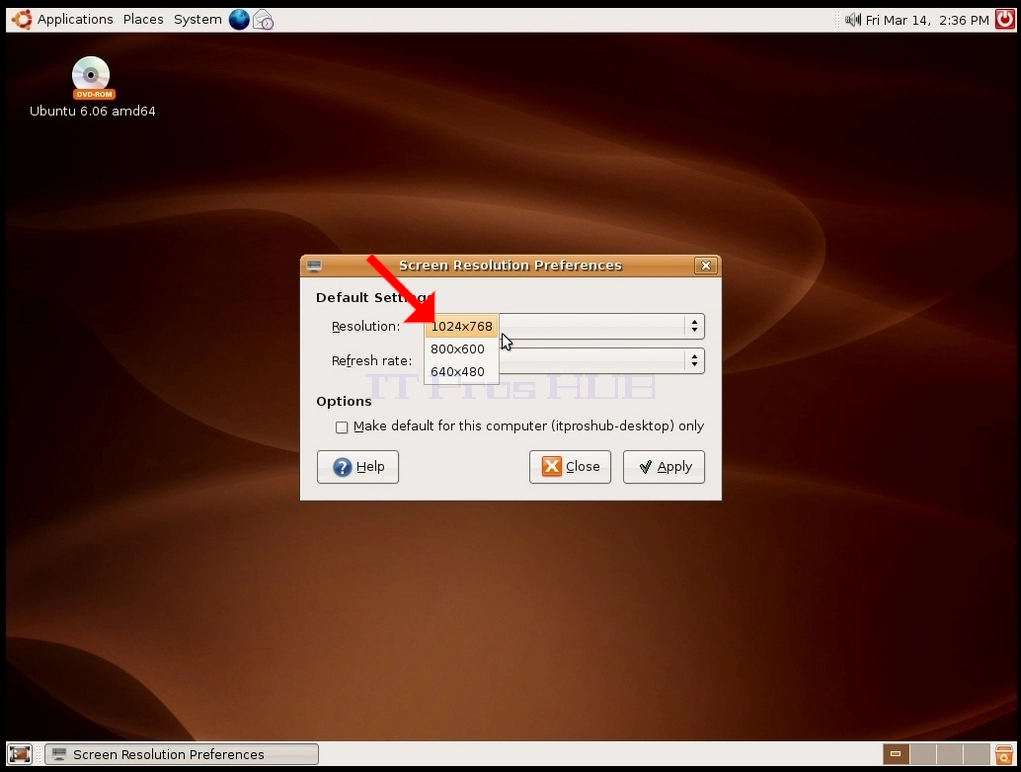Click the Resolution dropdown arrows
This screenshot has width=1021, height=772.
pos(695,326)
